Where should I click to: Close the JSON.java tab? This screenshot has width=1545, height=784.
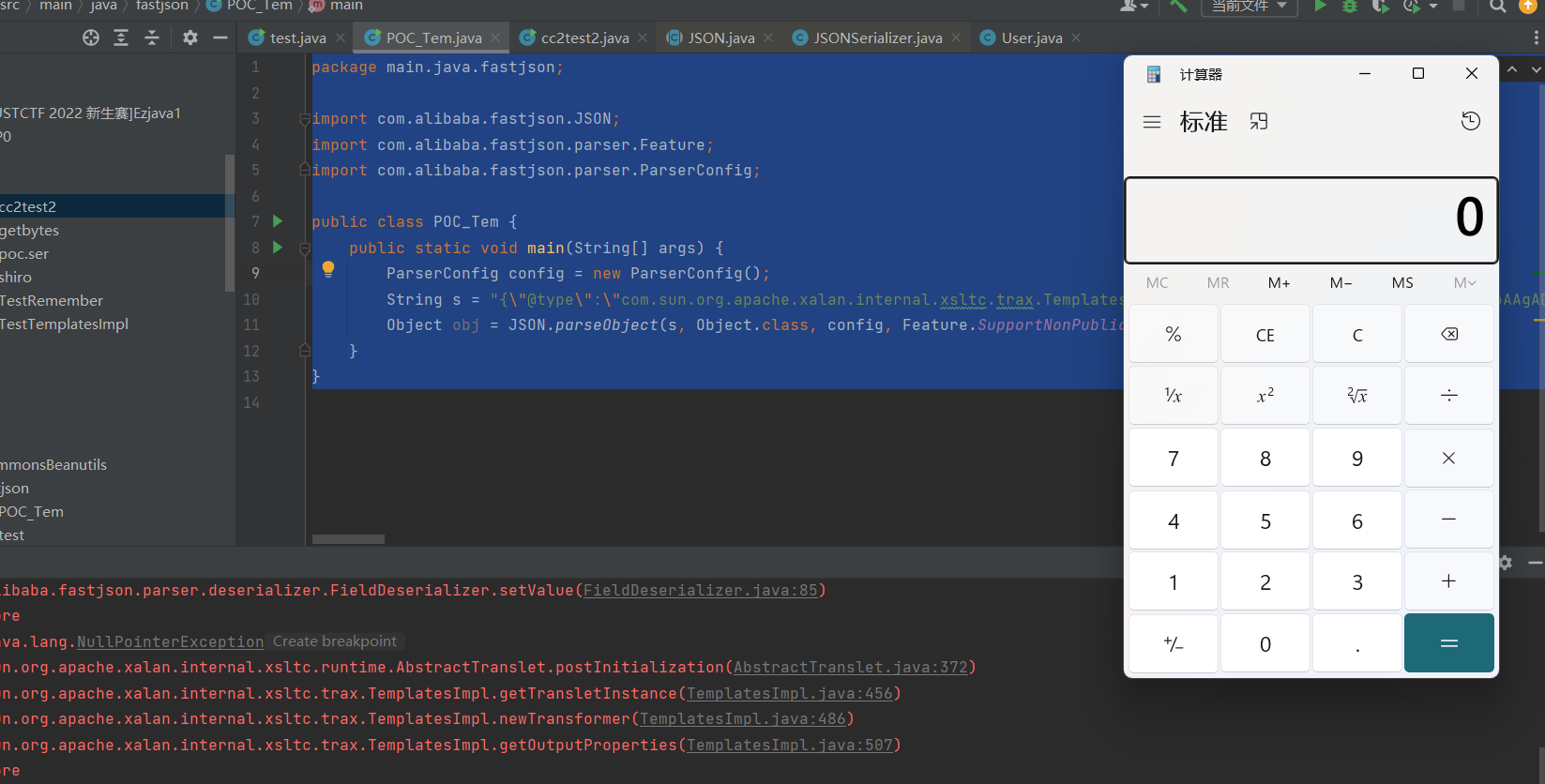768,38
